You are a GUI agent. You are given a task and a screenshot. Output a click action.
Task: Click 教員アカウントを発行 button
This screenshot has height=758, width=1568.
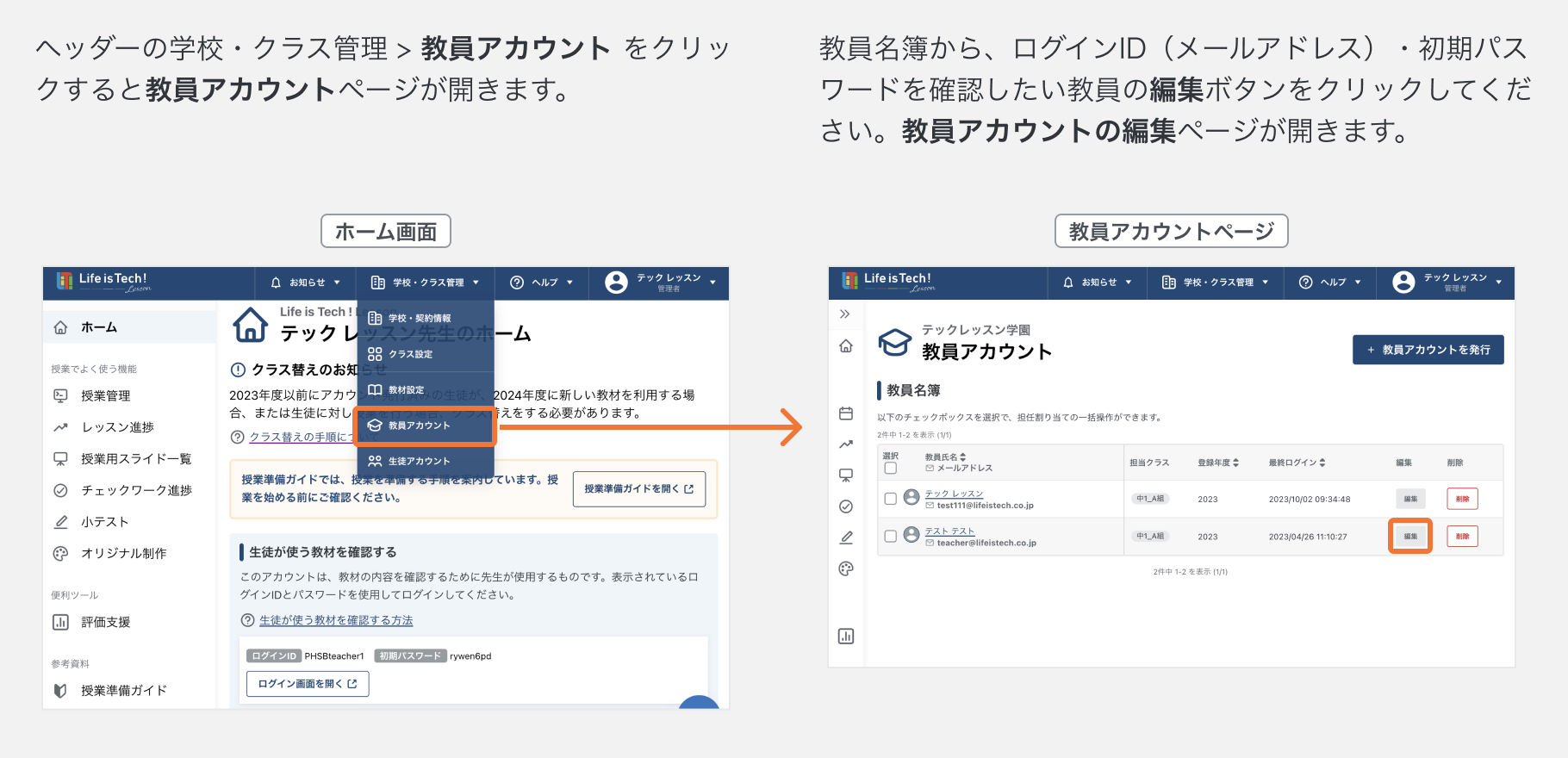pos(1428,350)
